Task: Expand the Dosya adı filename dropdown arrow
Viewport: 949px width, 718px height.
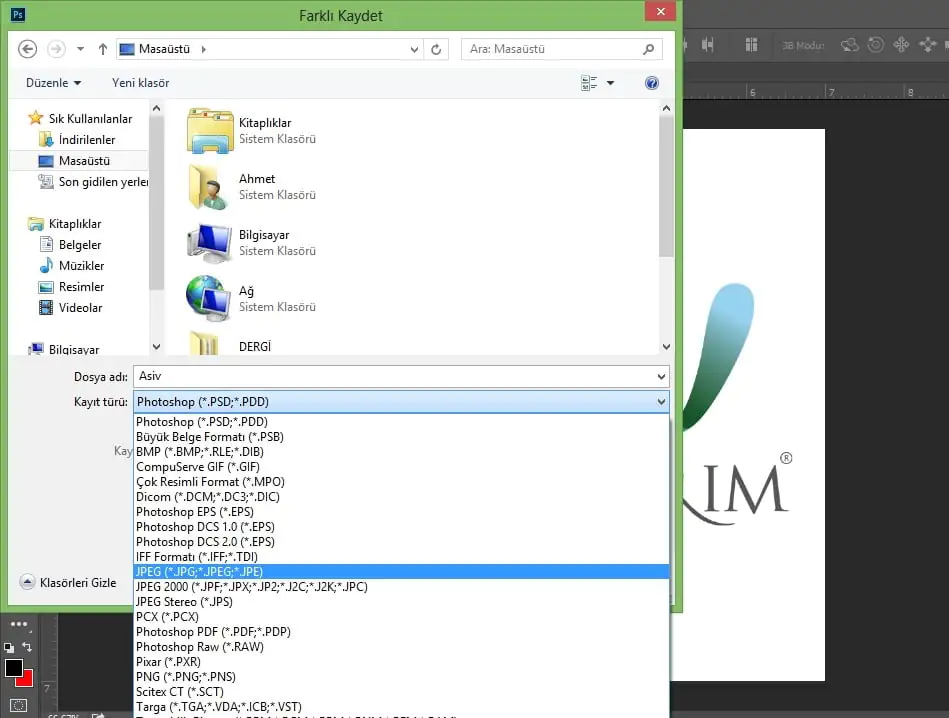Action: (x=660, y=377)
